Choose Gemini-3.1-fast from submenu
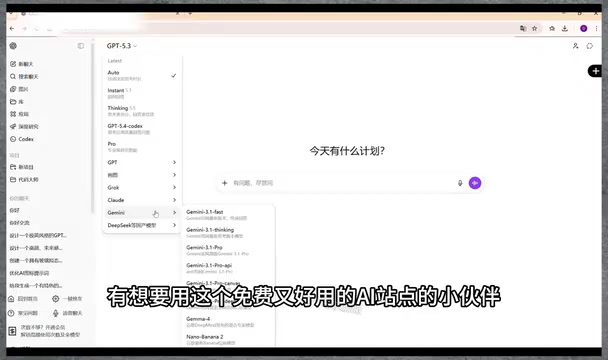Viewport: 608px width, 360px height. point(229,215)
